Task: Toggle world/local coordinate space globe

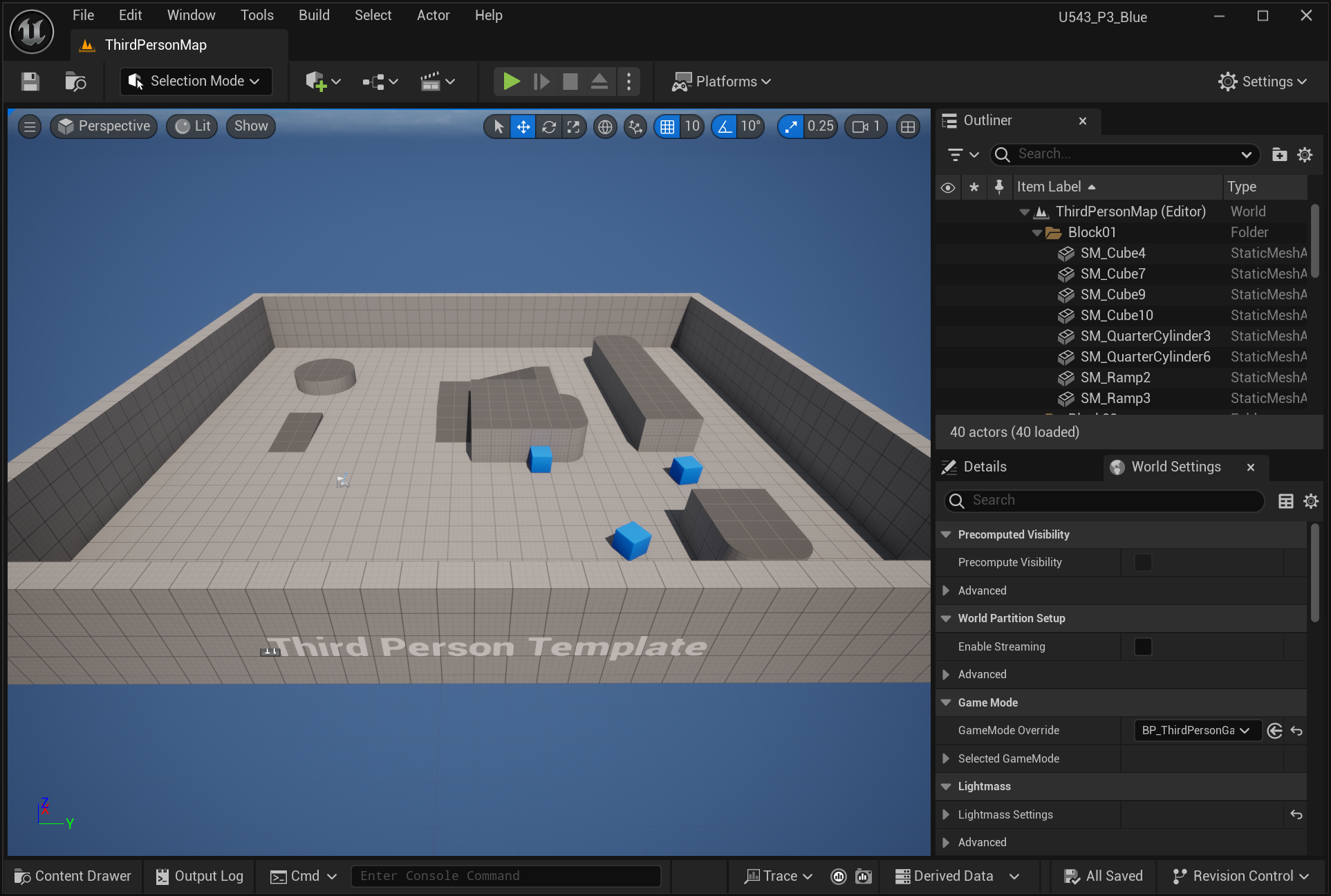Action: click(x=605, y=127)
